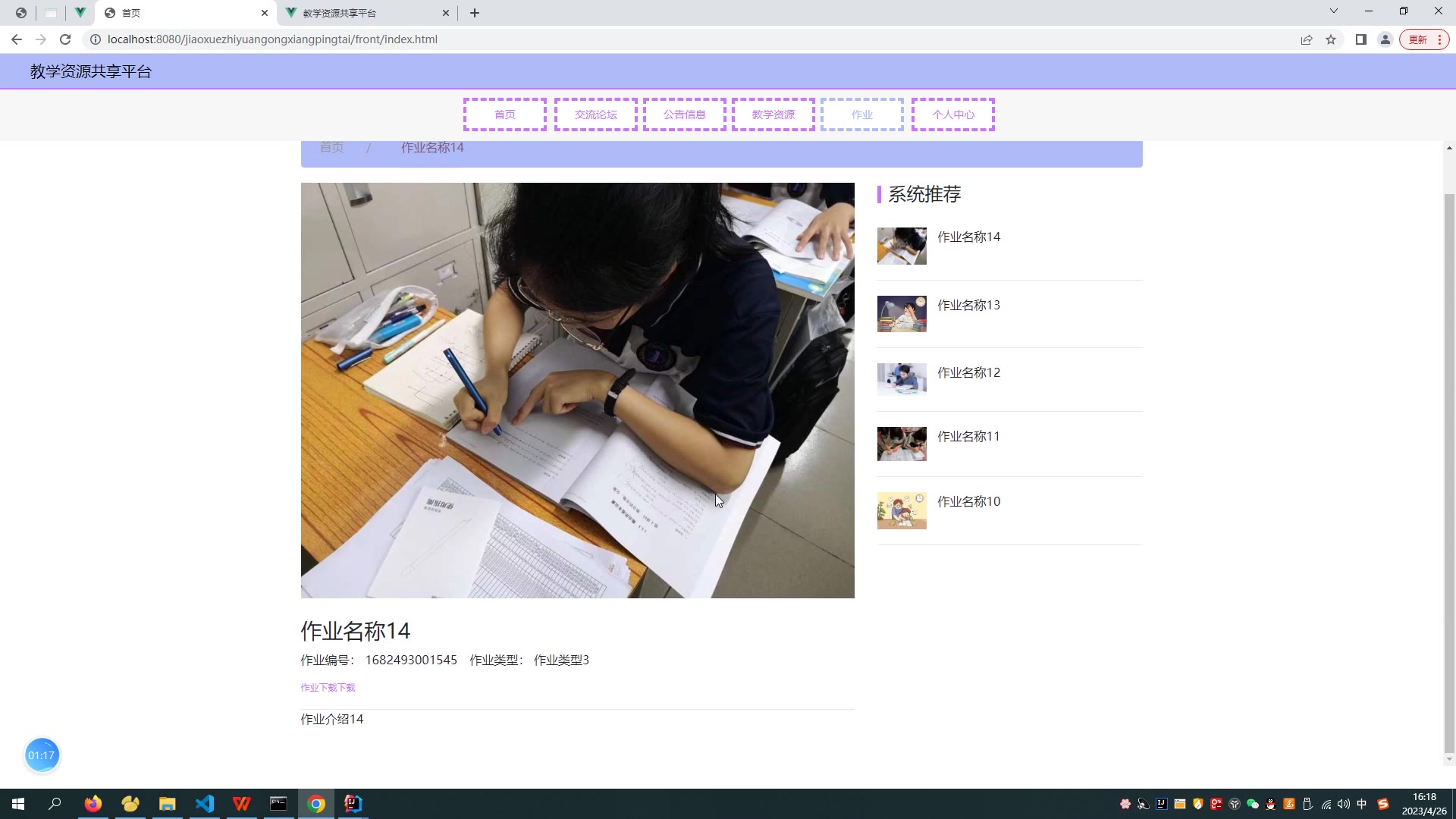Click the Sogou input icon in tray
Screen dimensions: 1456x819
[x=1383, y=804]
